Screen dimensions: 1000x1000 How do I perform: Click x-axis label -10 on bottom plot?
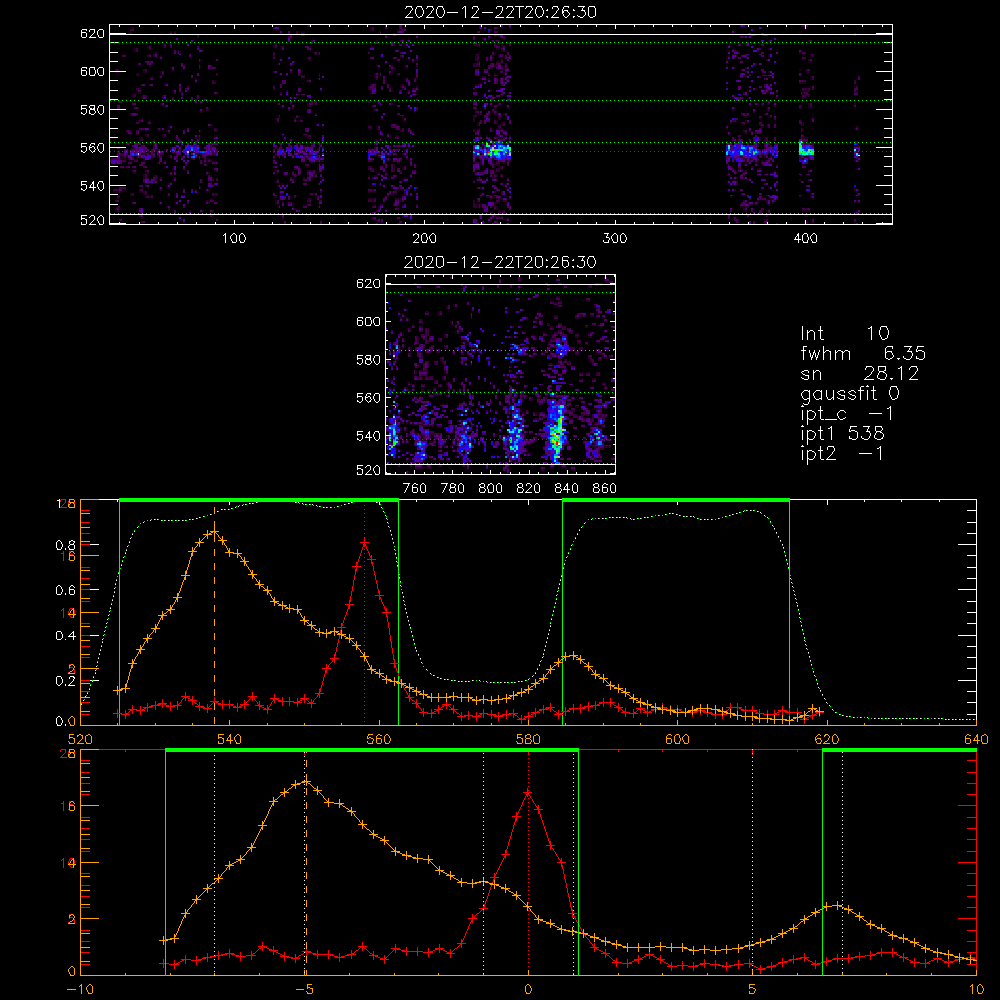point(80,989)
